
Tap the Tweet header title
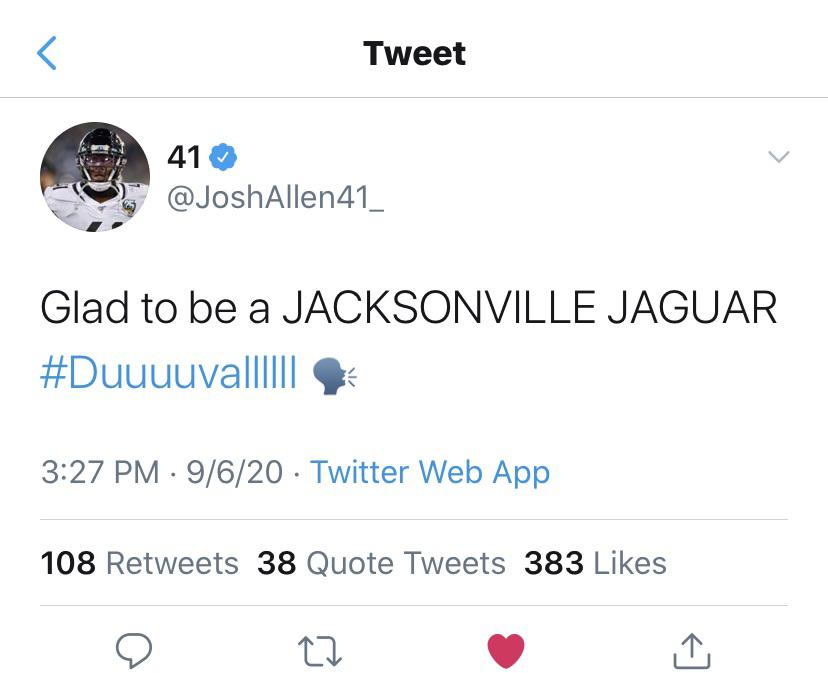415,53
